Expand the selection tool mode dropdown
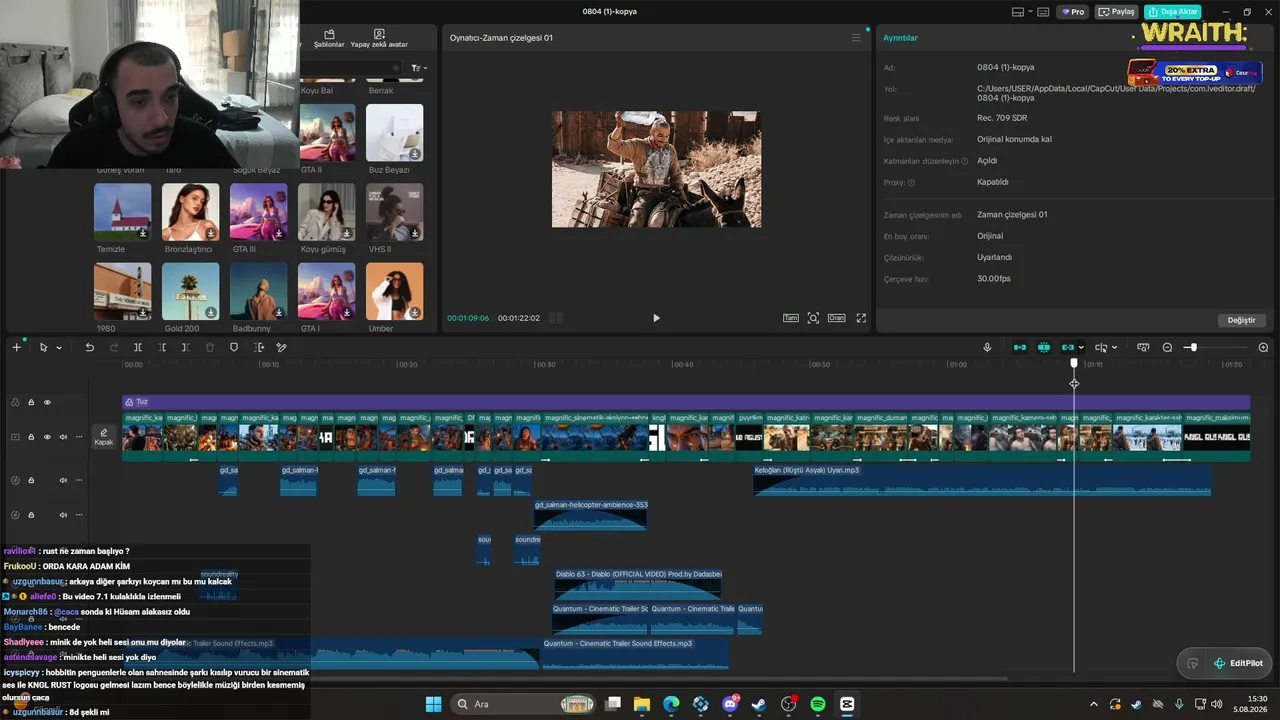1280x720 pixels. 59,348
